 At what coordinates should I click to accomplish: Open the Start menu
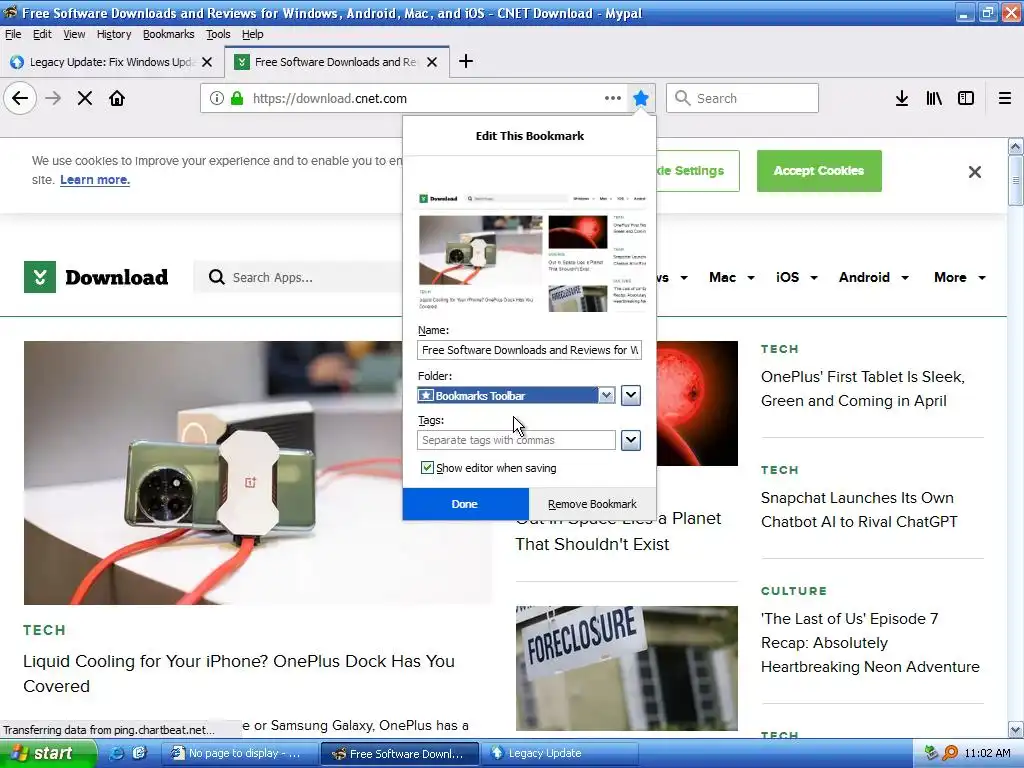(48, 753)
